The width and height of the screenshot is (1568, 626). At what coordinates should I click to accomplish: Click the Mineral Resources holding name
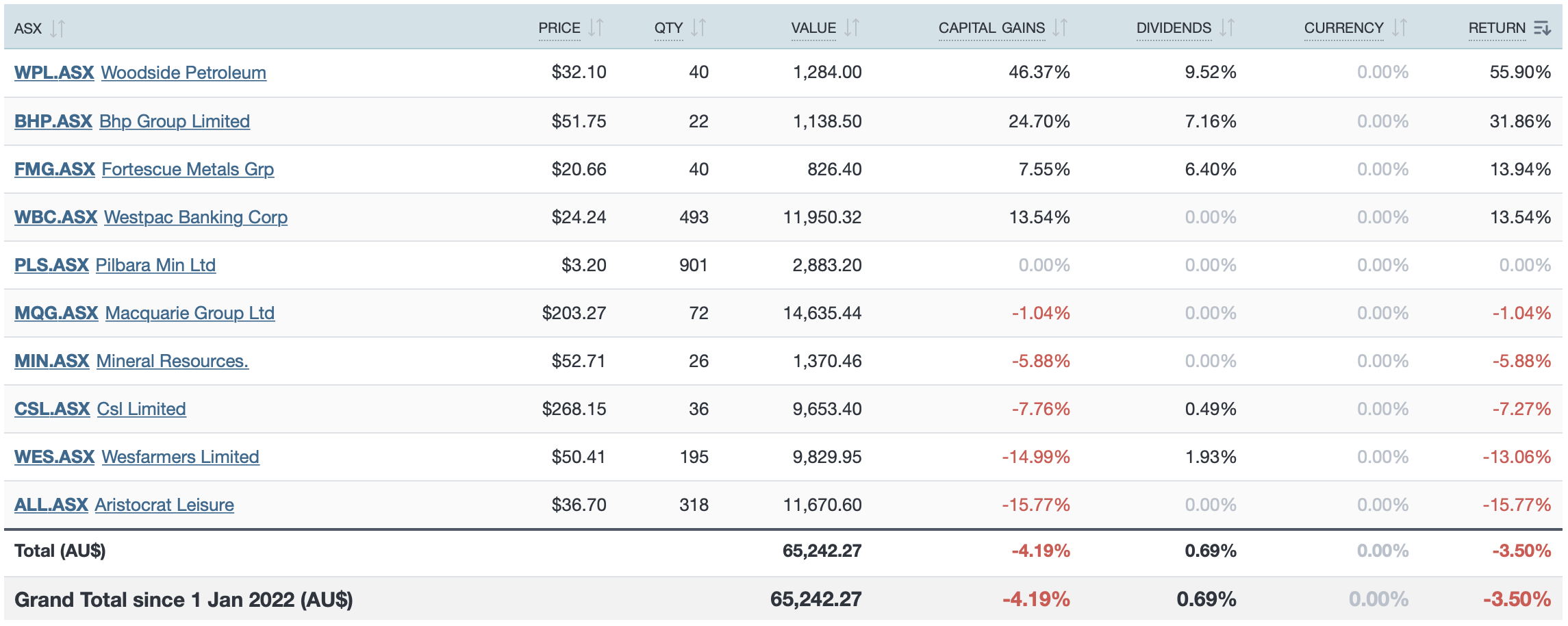point(173,361)
